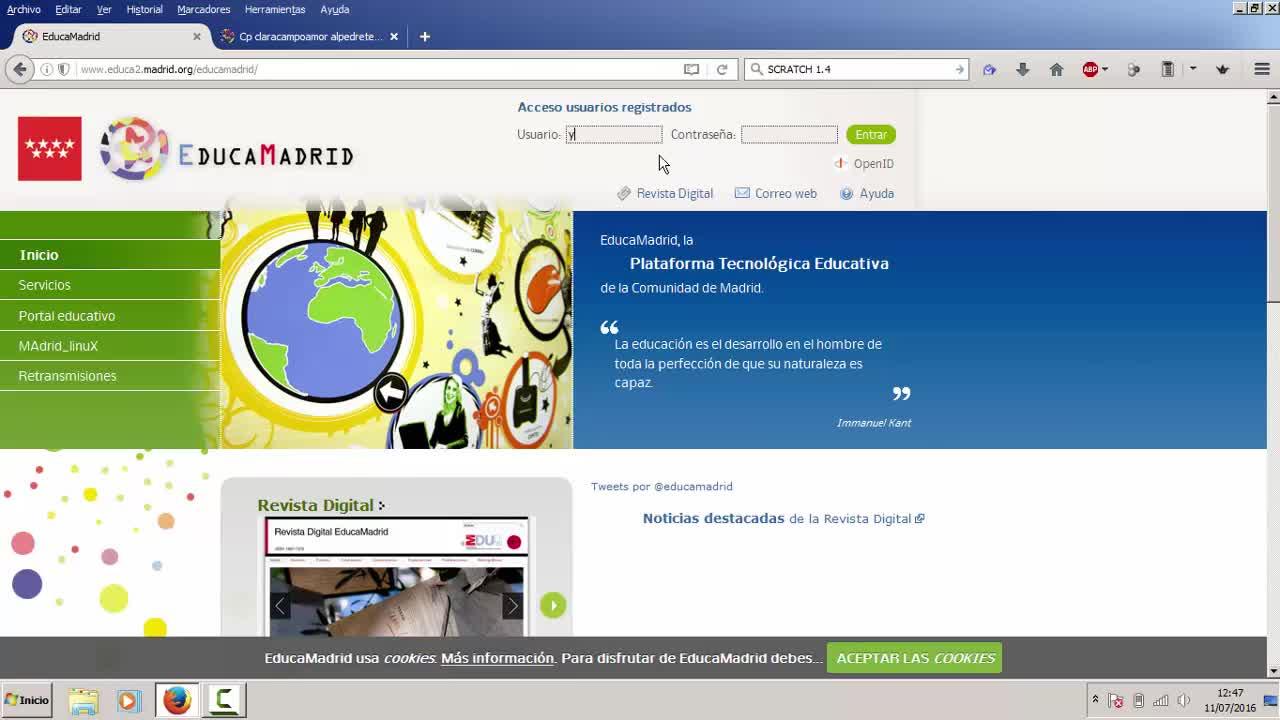Click the search magnifier icon
The image size is (1280, 720).
point(757,69)
